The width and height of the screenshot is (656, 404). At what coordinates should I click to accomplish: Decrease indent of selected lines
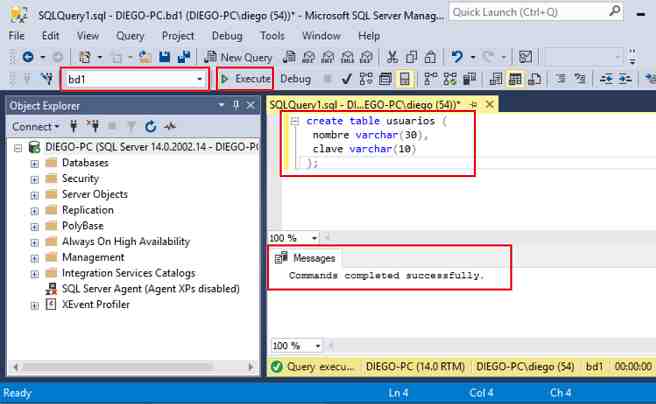[x=606, y=79]
